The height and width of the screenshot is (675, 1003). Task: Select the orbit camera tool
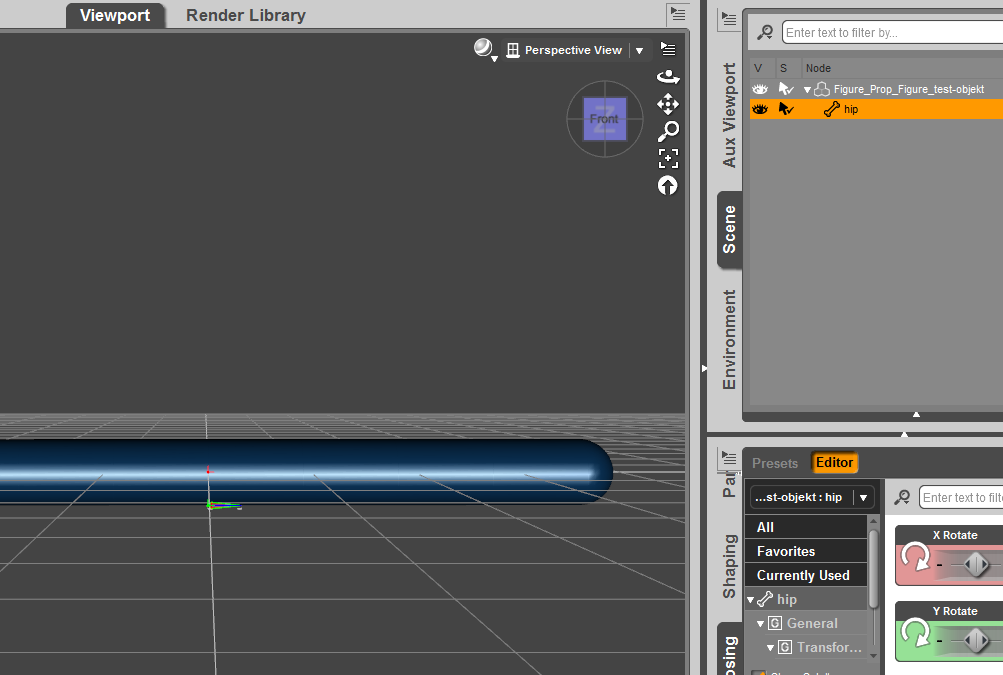(668, 77)
